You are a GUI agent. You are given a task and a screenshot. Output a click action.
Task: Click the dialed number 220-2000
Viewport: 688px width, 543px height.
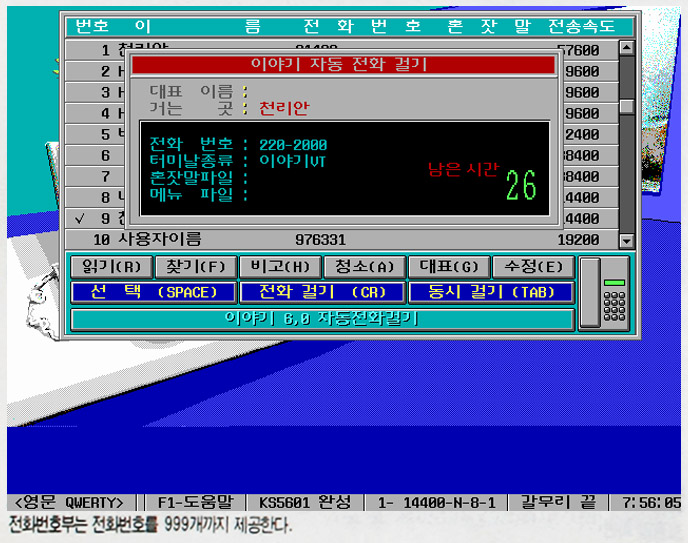coord(293,145)
